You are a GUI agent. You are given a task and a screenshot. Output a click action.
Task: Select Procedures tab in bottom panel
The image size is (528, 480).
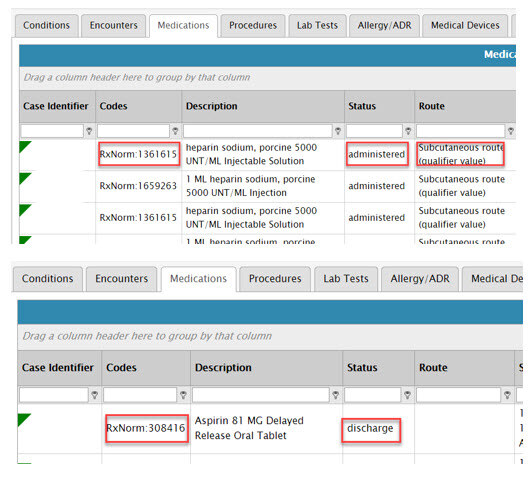(x=275, y=279)
